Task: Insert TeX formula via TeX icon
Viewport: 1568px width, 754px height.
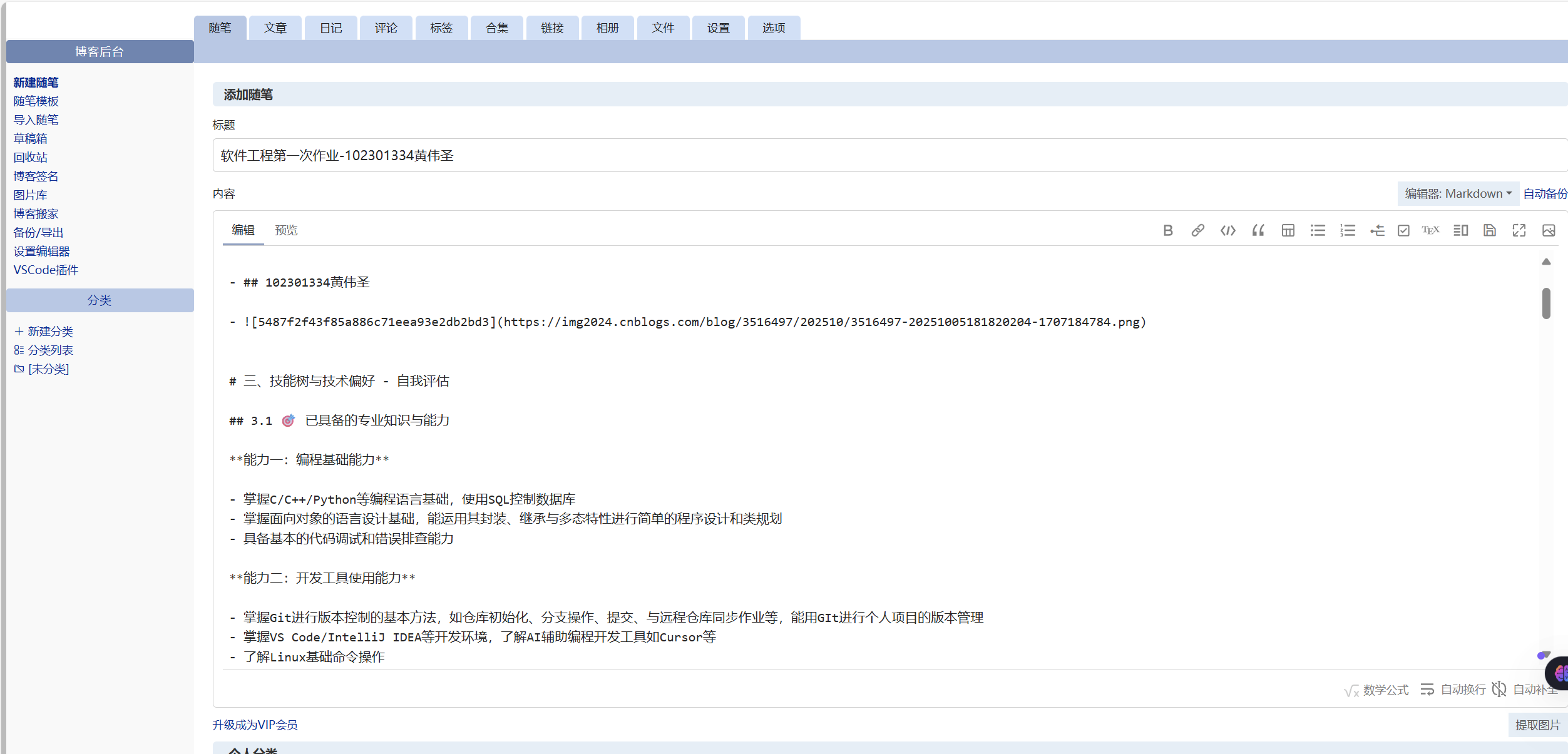Action: (x=1430, y=230)
